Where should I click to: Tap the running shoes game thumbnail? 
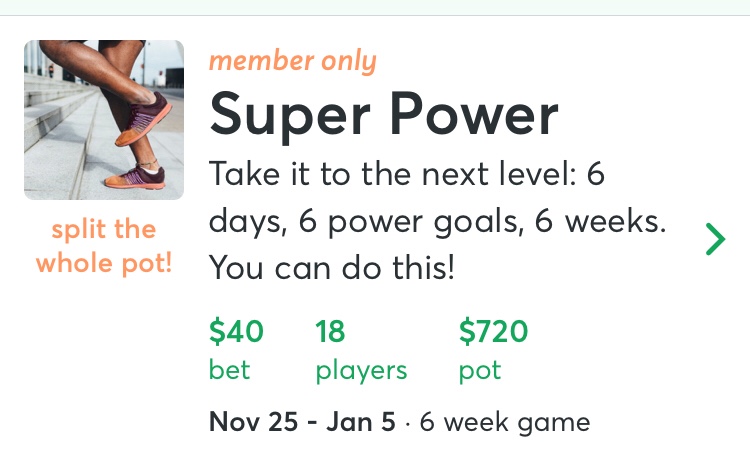[x=104, y=120]
